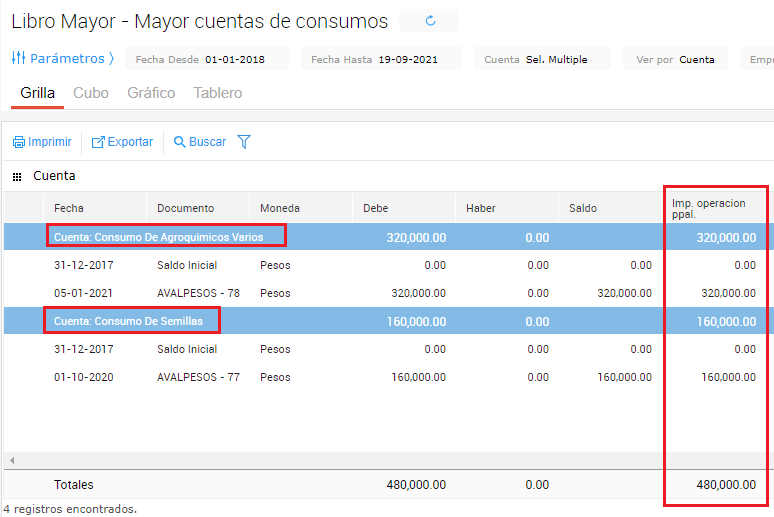Expand the Parámetros panel chevron
This screenshot has width=774, height=517.
111,59
